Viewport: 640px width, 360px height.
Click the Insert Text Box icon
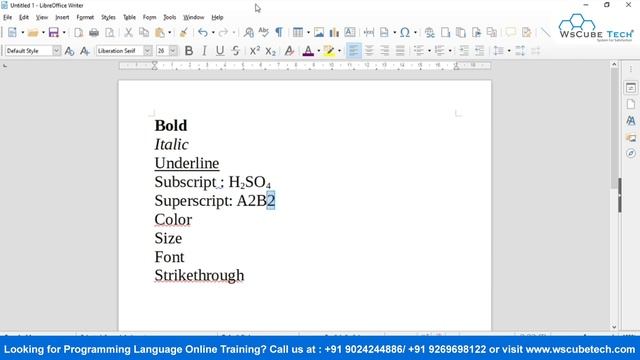[350, 33]
